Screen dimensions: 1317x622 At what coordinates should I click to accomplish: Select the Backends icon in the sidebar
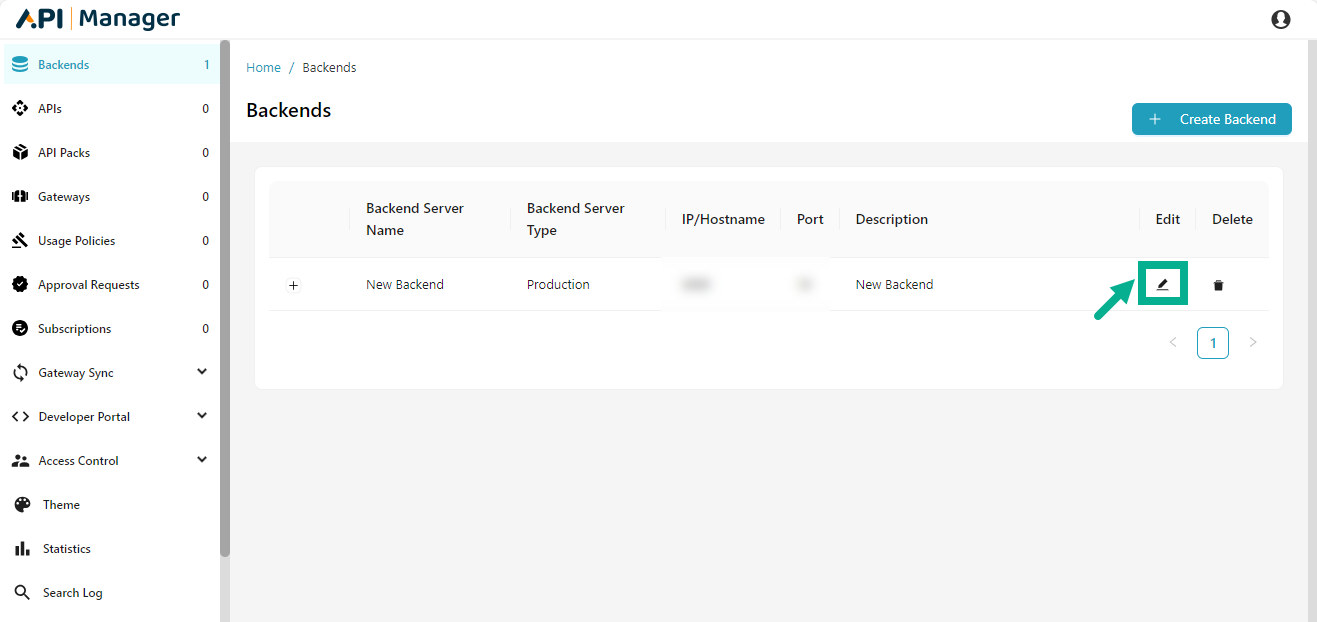tap(20, 63)
